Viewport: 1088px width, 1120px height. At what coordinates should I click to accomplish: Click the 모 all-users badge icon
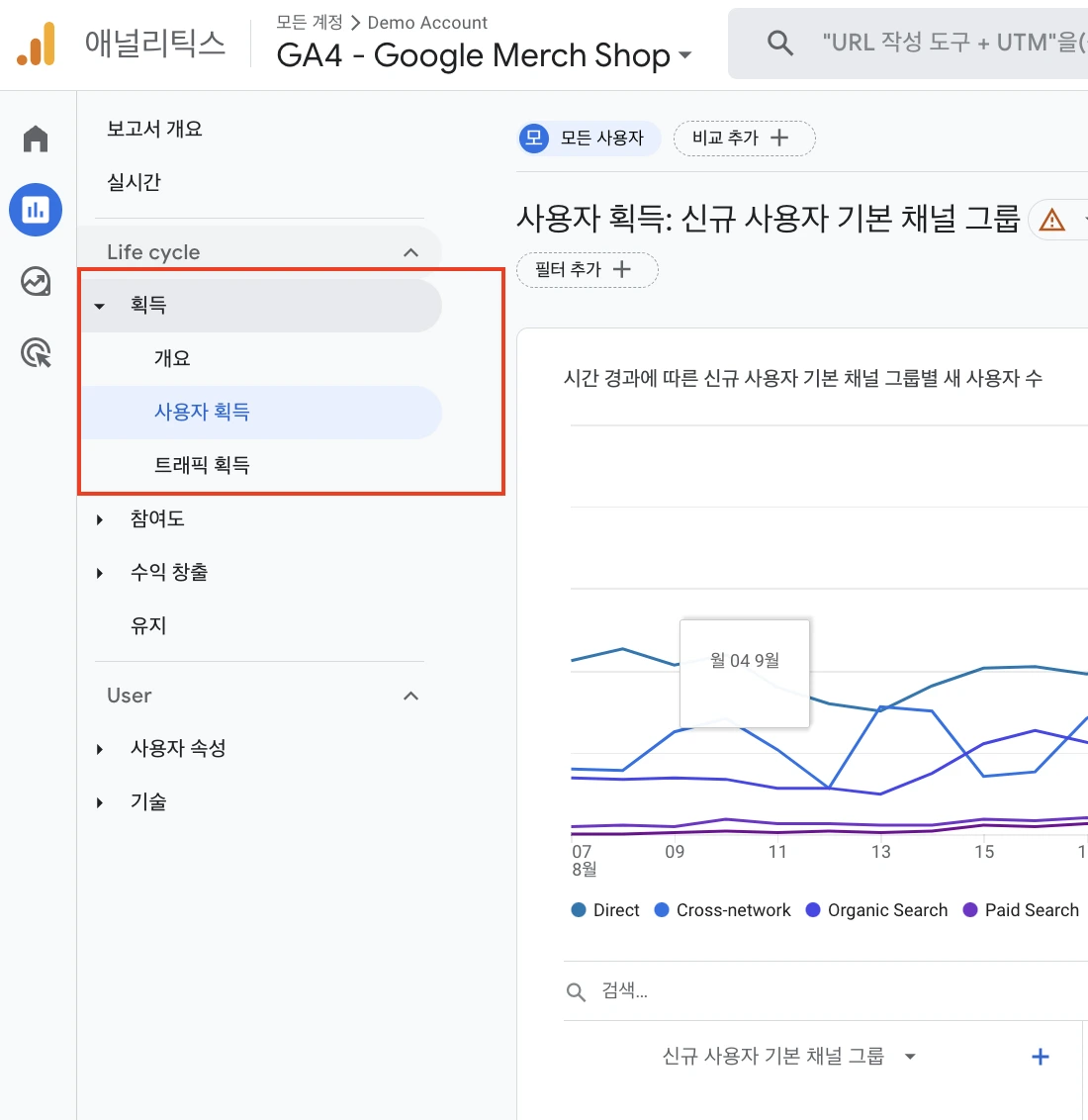[534, 138]
